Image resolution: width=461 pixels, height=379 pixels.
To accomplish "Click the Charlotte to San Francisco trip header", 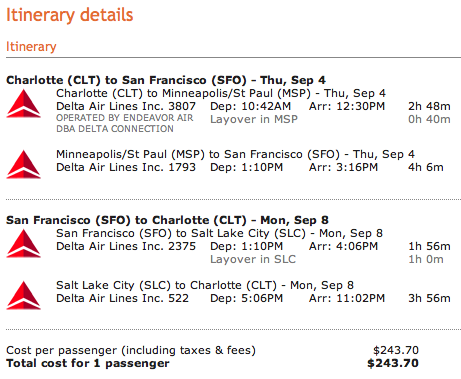I will [x=166, y=80].
